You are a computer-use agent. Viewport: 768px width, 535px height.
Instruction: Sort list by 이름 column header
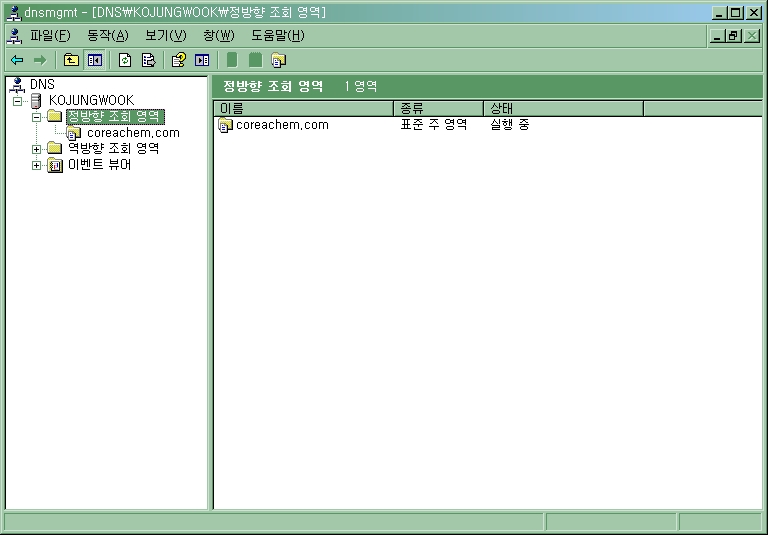304,108
